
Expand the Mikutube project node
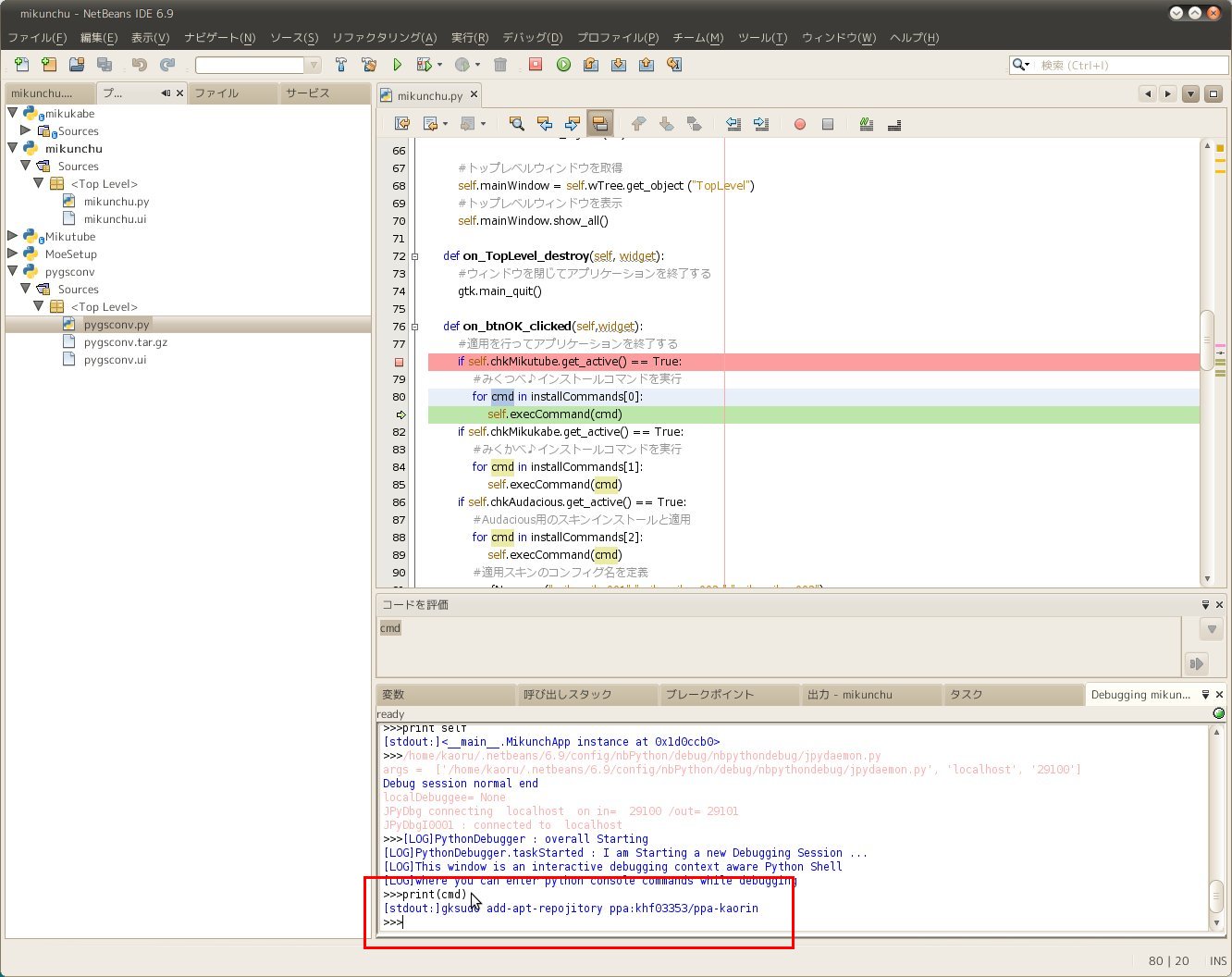(13, 236)
